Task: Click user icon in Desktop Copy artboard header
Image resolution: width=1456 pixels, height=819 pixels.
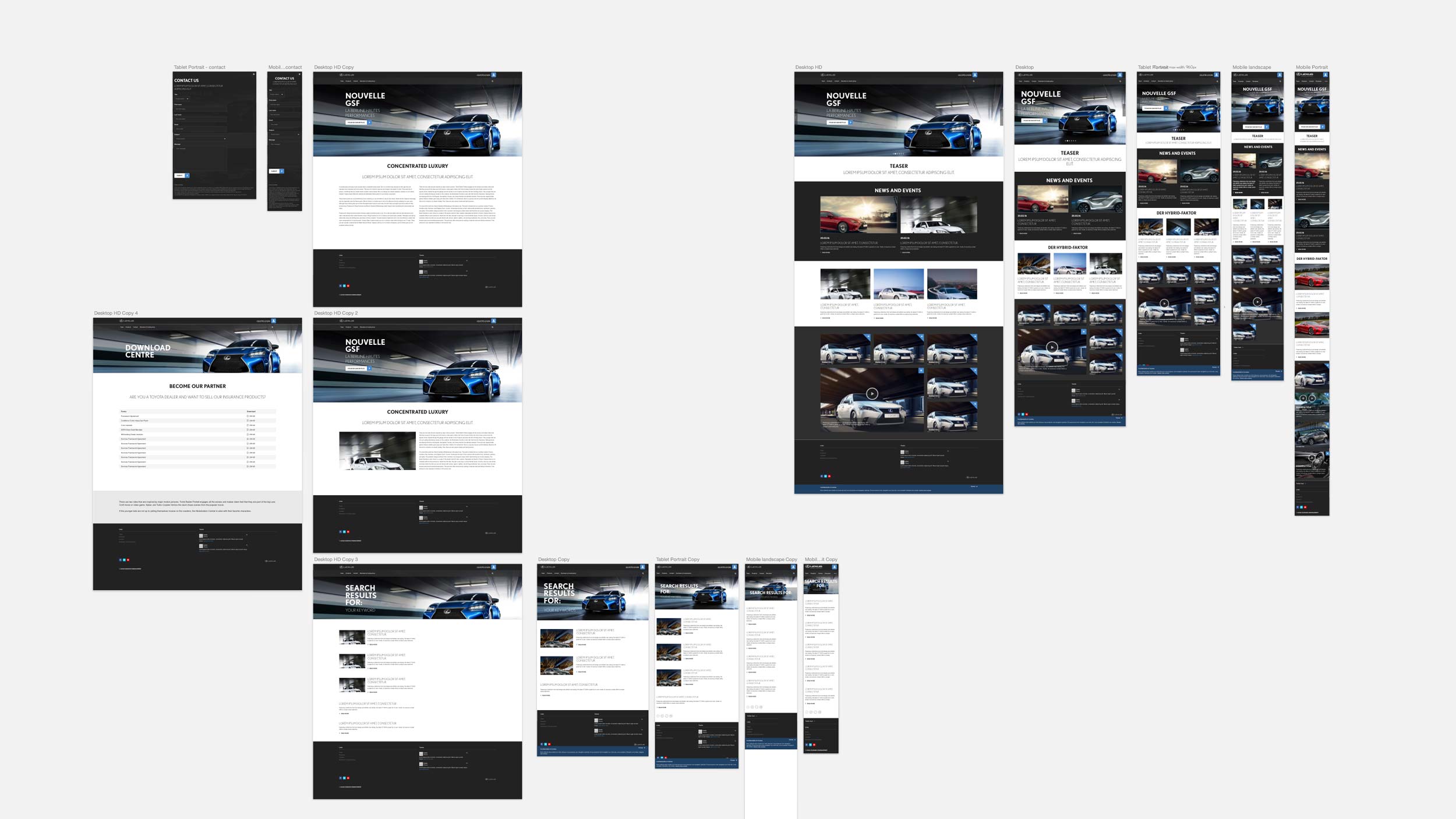Action: coord(643,567)
